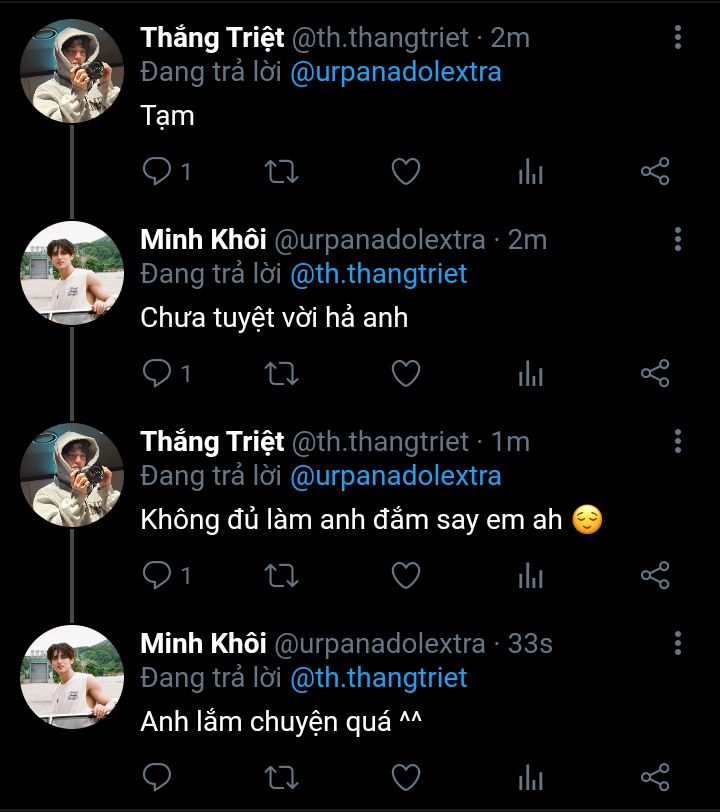Reply to "Anh lắm chuyện quá" tweet
The width and height of the screenshot is (720, 812).
click(158, 776)
